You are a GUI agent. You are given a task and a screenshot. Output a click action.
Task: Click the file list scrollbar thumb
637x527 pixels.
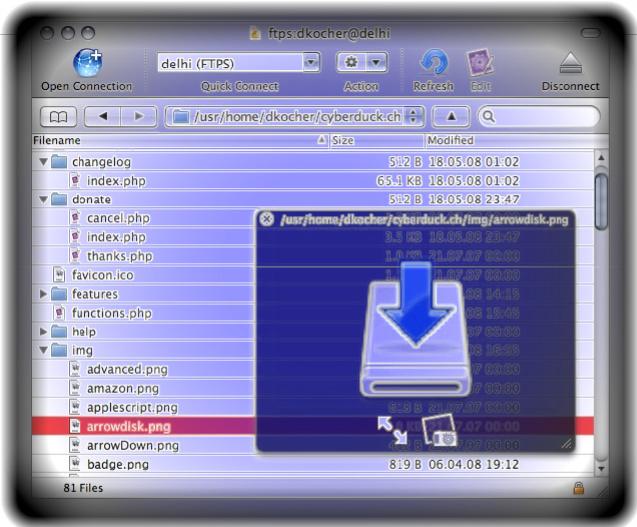[x=601, y=202]
